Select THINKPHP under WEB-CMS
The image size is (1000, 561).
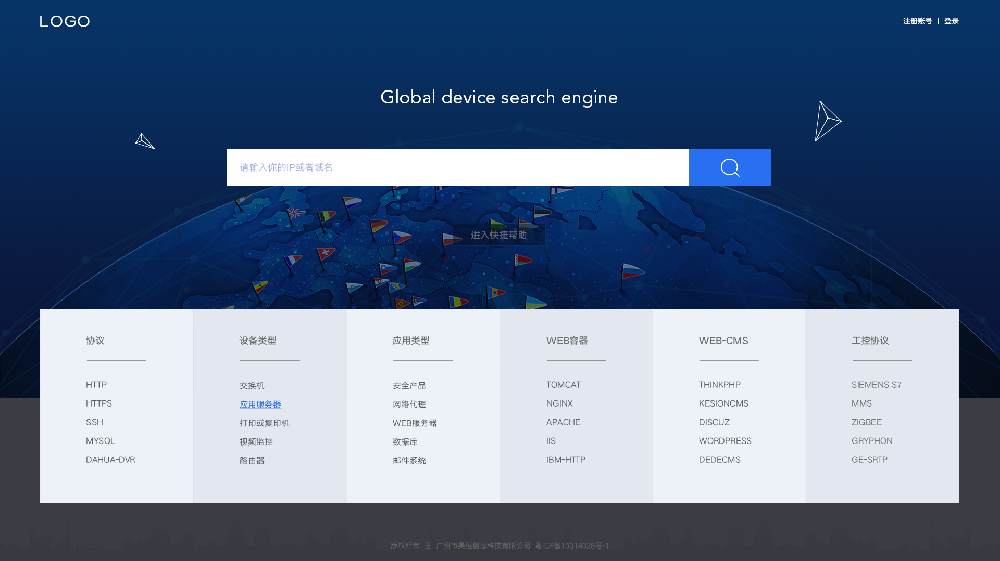[720, 385]
